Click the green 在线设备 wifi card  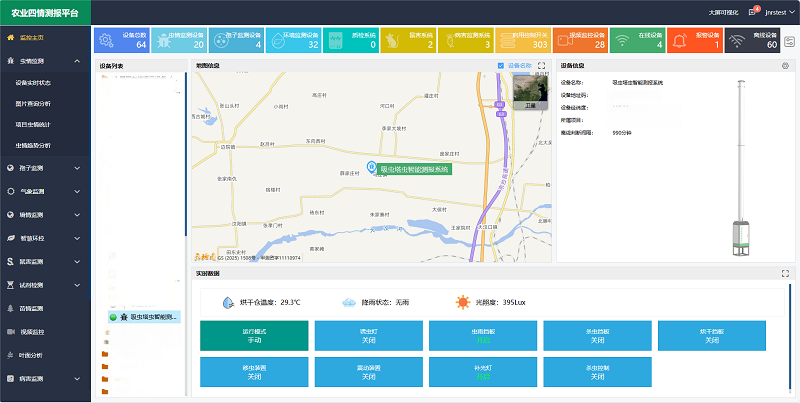pyautogui.click(x=637, y=39)
